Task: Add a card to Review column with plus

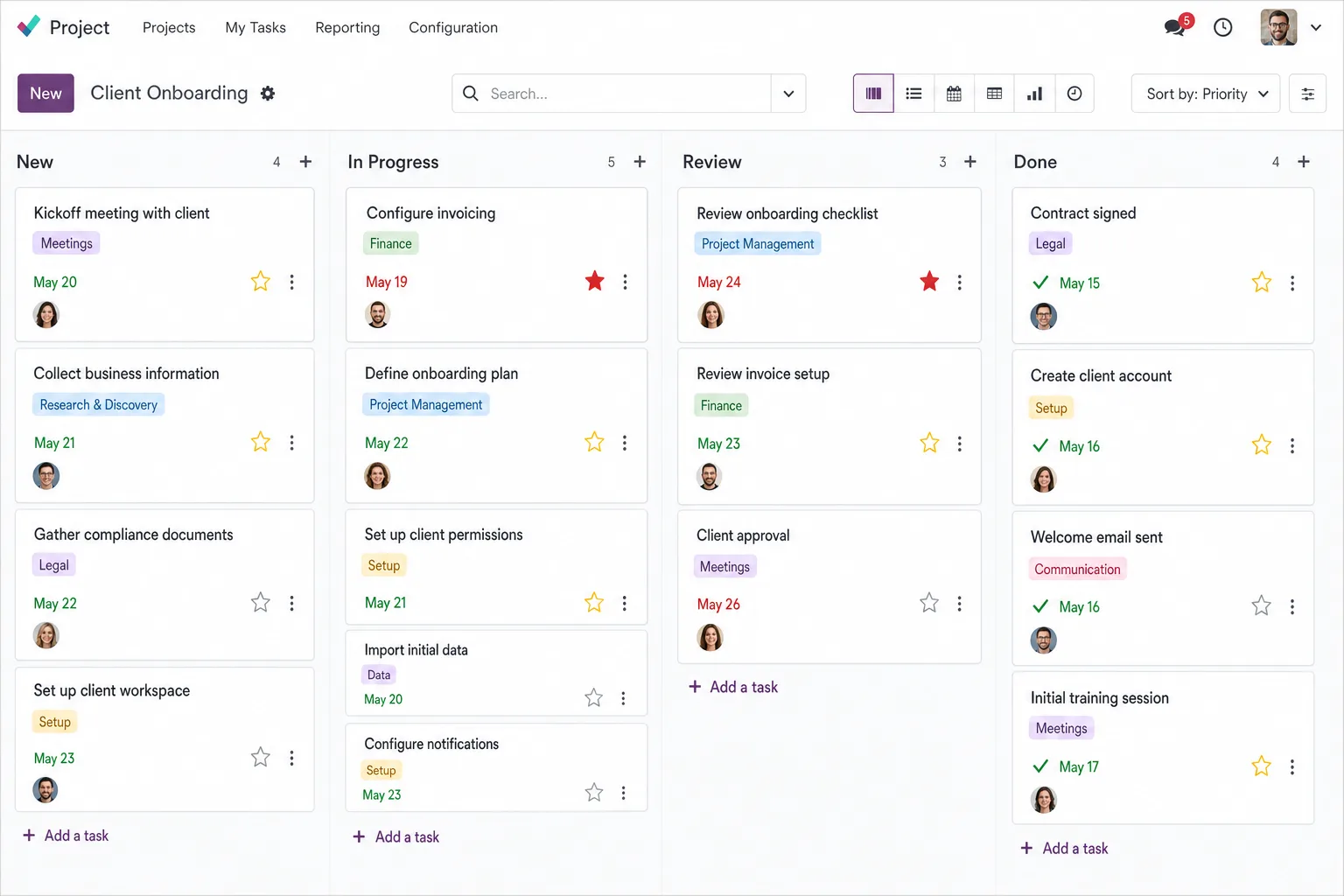Action: [x=970, y=162]
